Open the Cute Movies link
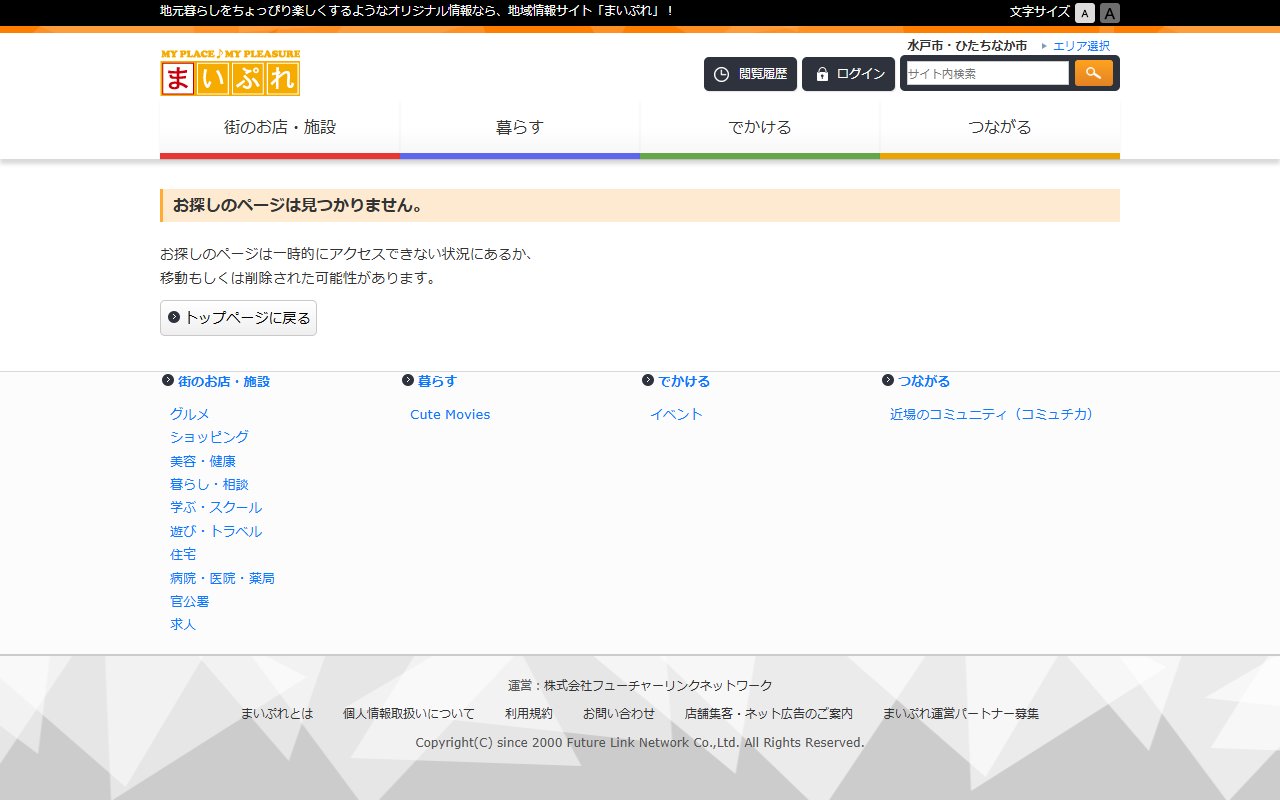The height and width of the screenshot is (800, 1280). [x=450, y=414]
